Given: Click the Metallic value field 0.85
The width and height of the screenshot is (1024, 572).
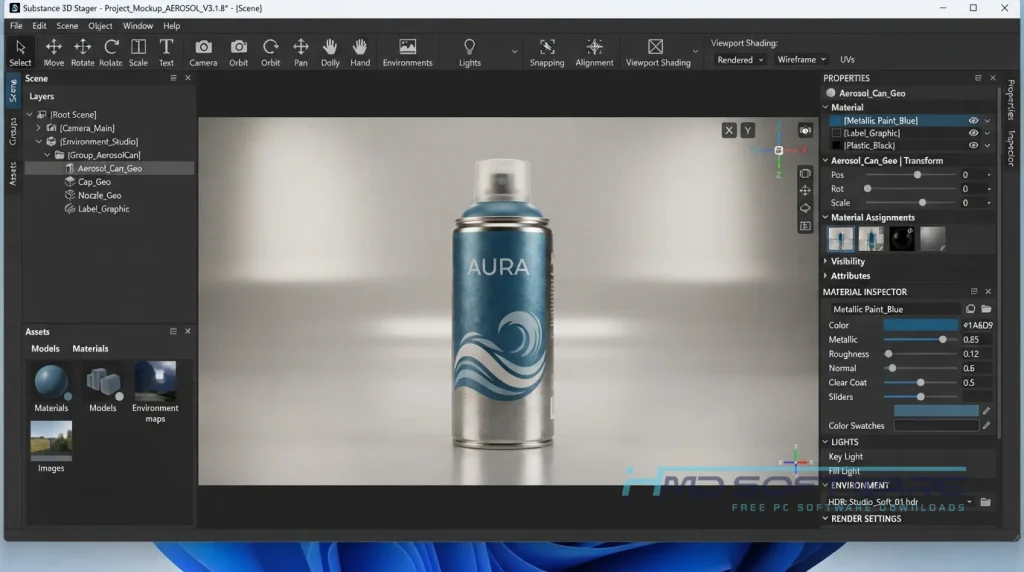Looking at the screenshot, I should [976, 340].
